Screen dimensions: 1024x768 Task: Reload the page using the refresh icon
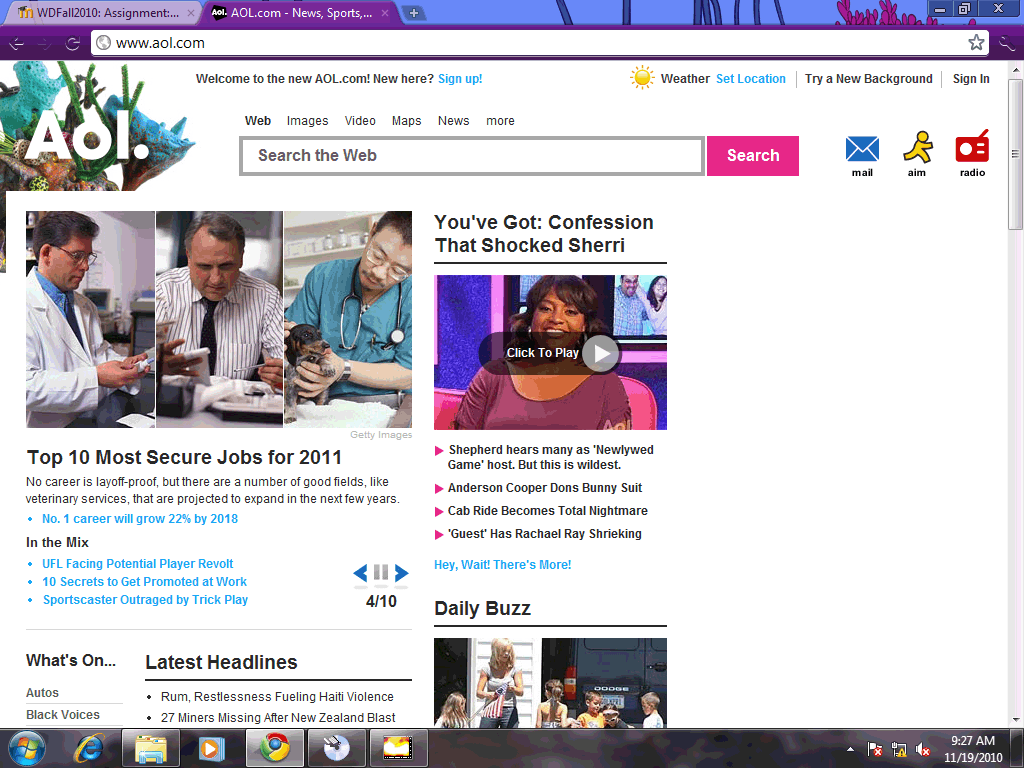[72, 43]
